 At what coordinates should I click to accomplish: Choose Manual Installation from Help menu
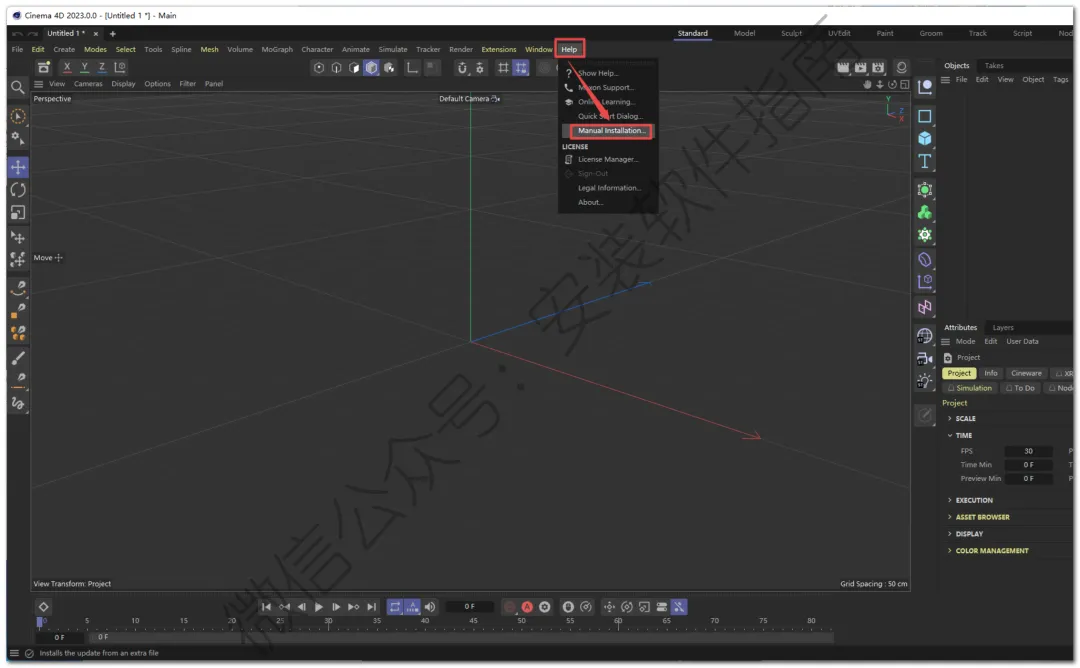[x=611, y=130]
